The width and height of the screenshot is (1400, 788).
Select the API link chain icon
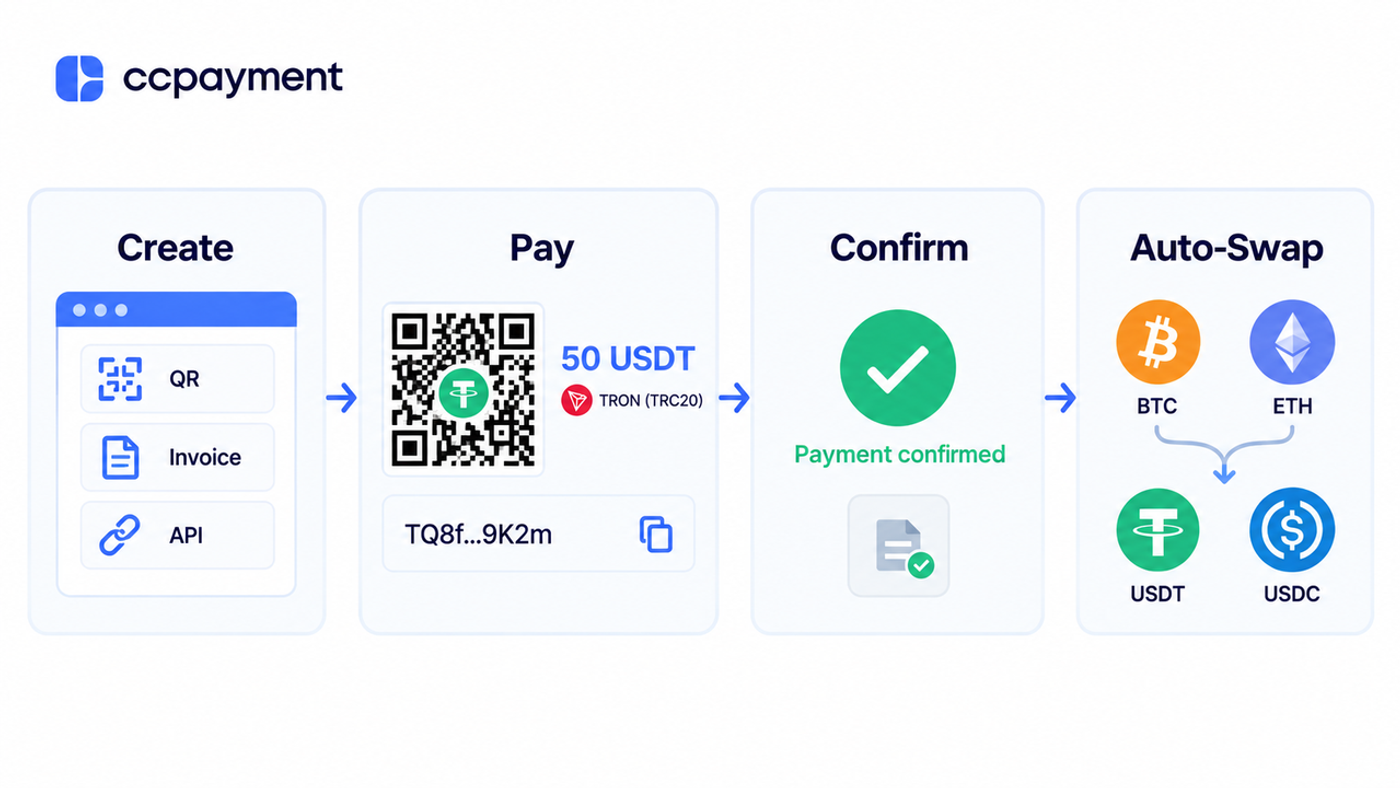[x=120, y=535]
